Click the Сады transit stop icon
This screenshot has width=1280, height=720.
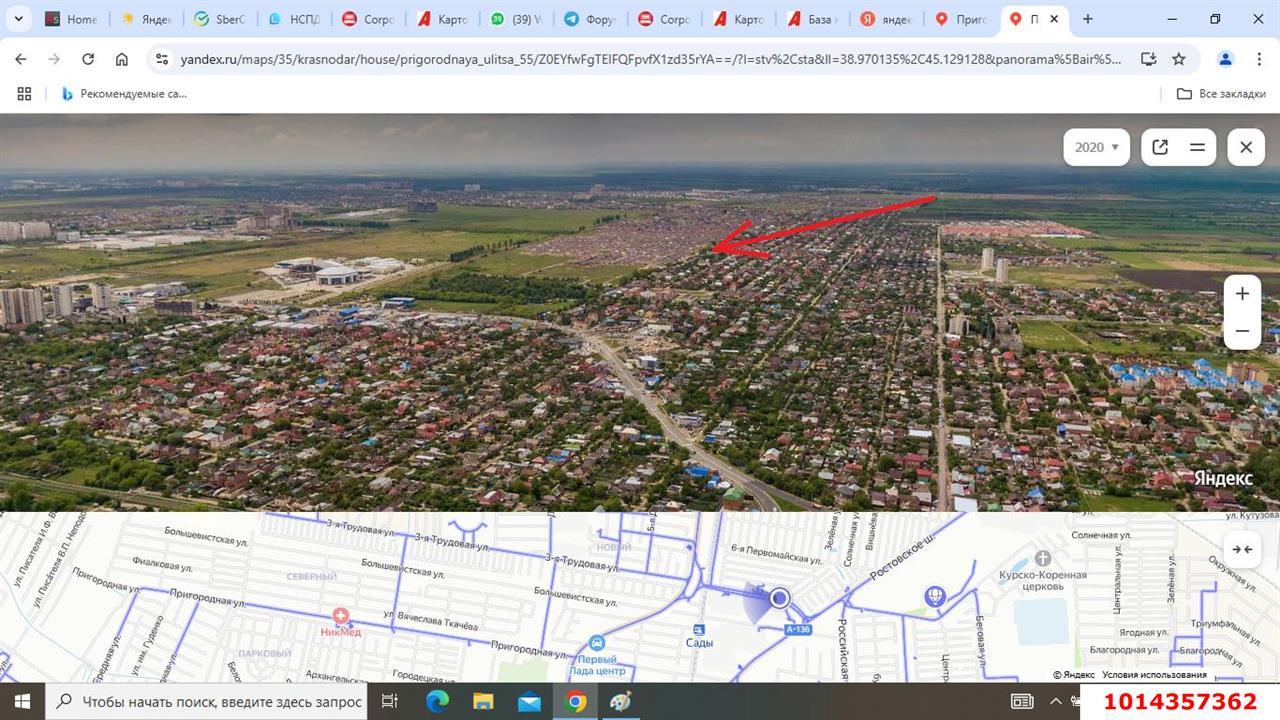(700, 630)
